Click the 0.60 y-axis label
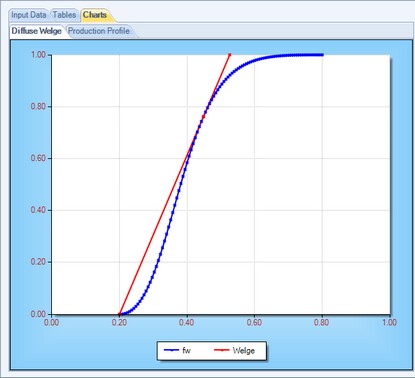This screenshot has height=378, width=415. pyautogui.click(x=38, y=158)
